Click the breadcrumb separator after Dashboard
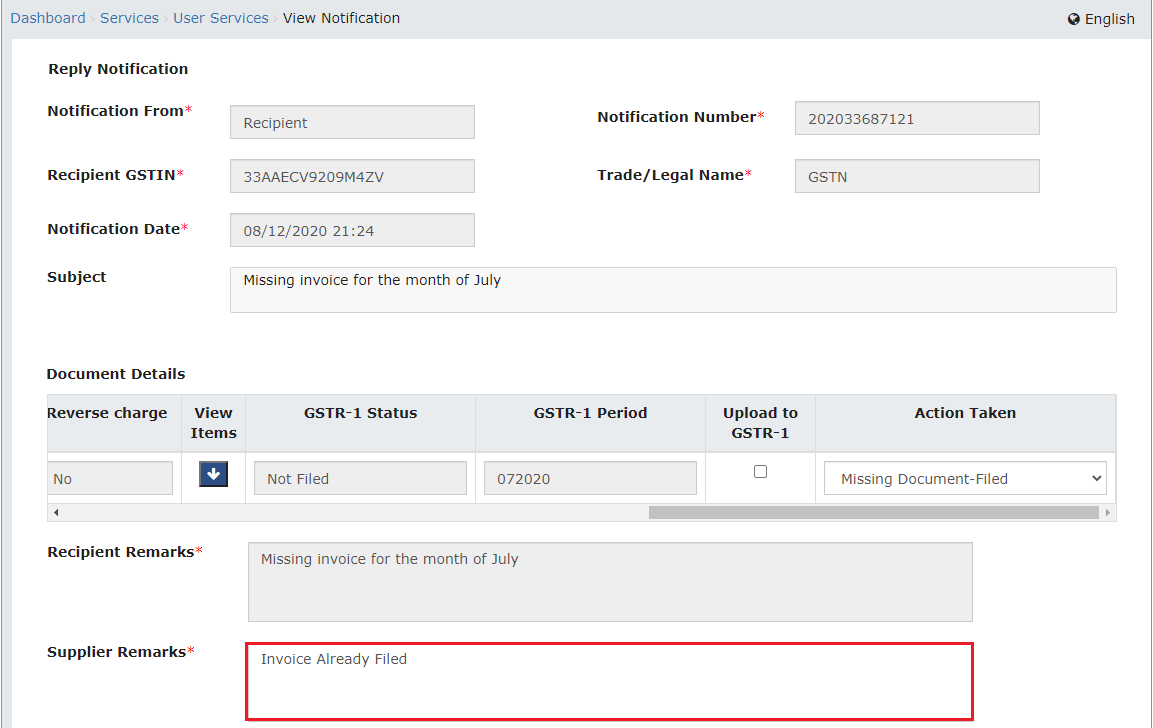Image resolution: width=1153 pixels, height=728 pixels. point(91,18)
